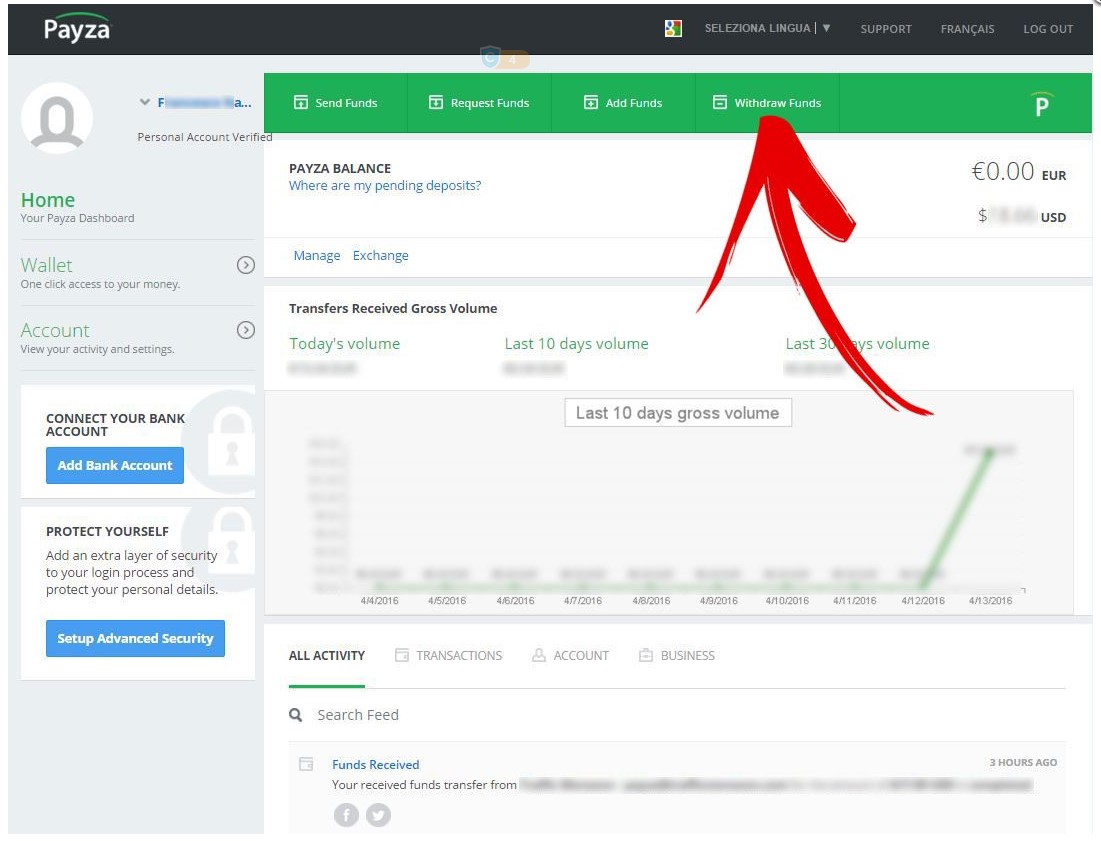Select the Send Funds menu item
The width and height of the screenshot is (1101, 841).
[335, 103]
